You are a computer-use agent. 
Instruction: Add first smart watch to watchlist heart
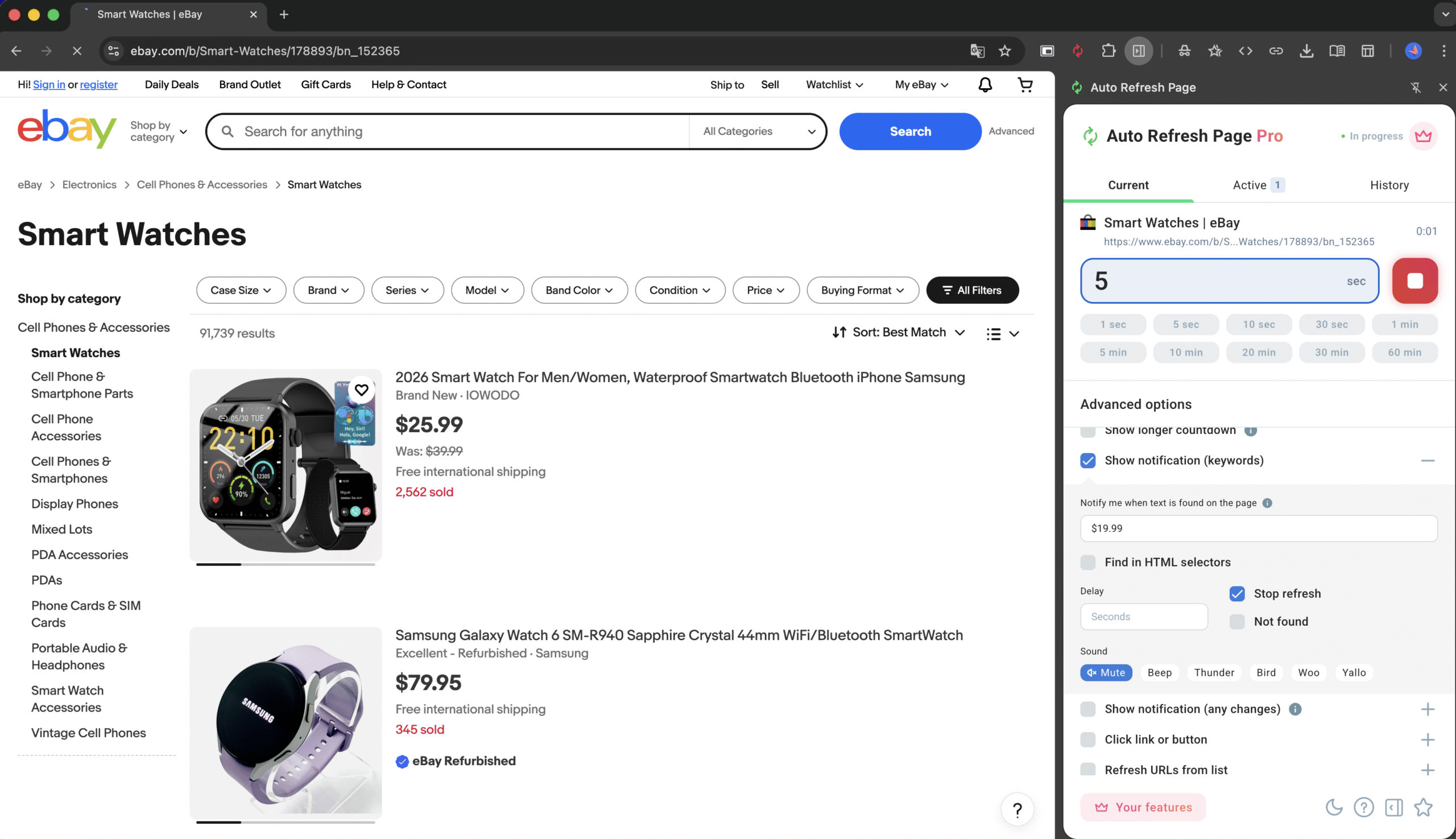362,390
